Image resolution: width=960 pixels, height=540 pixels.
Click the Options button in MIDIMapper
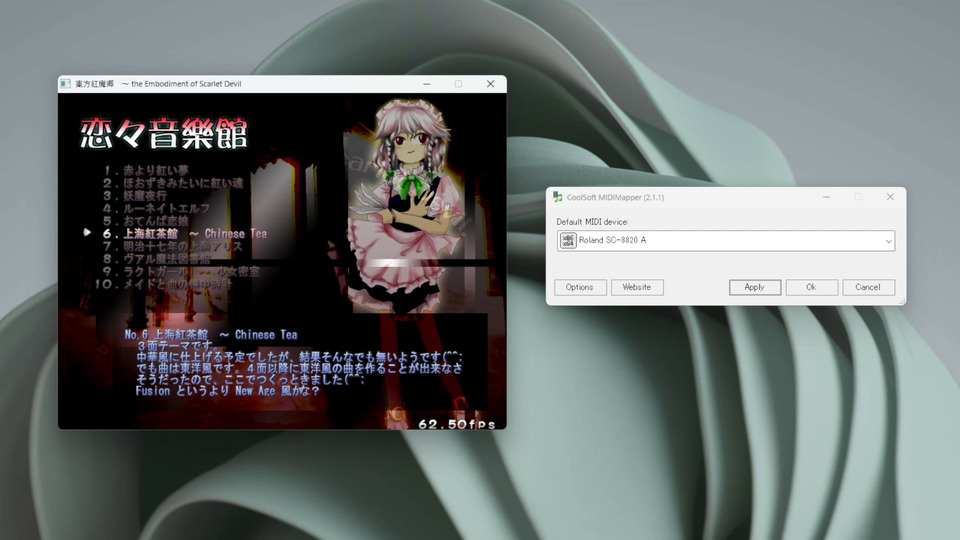[580, 287]
